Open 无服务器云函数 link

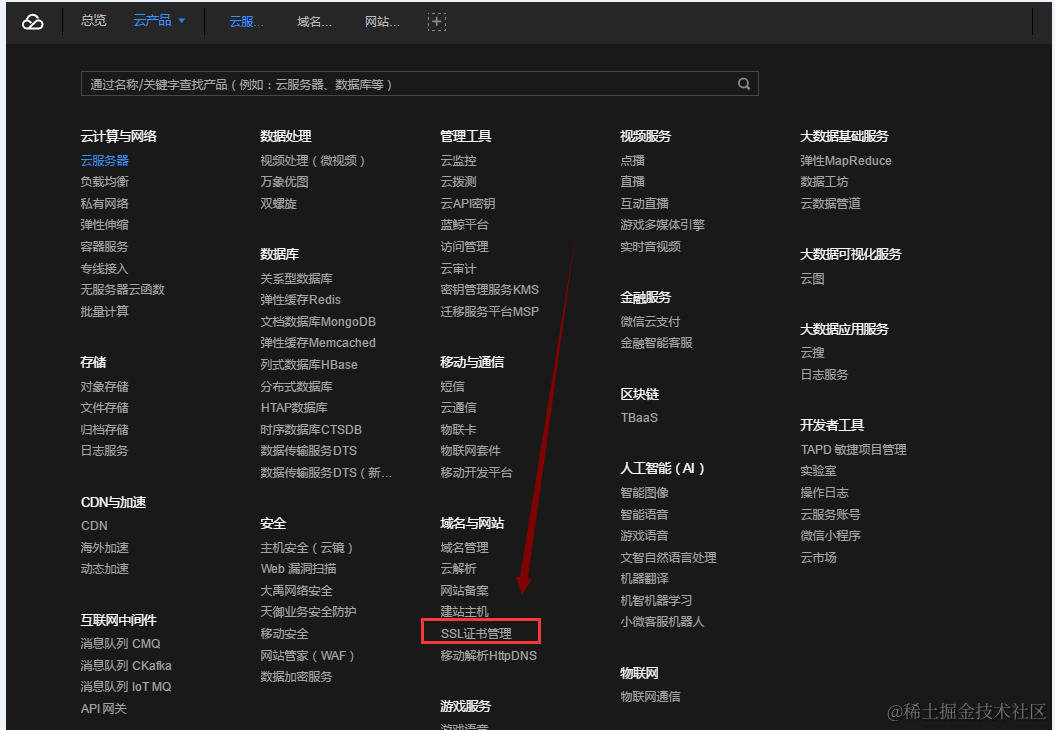122,289
